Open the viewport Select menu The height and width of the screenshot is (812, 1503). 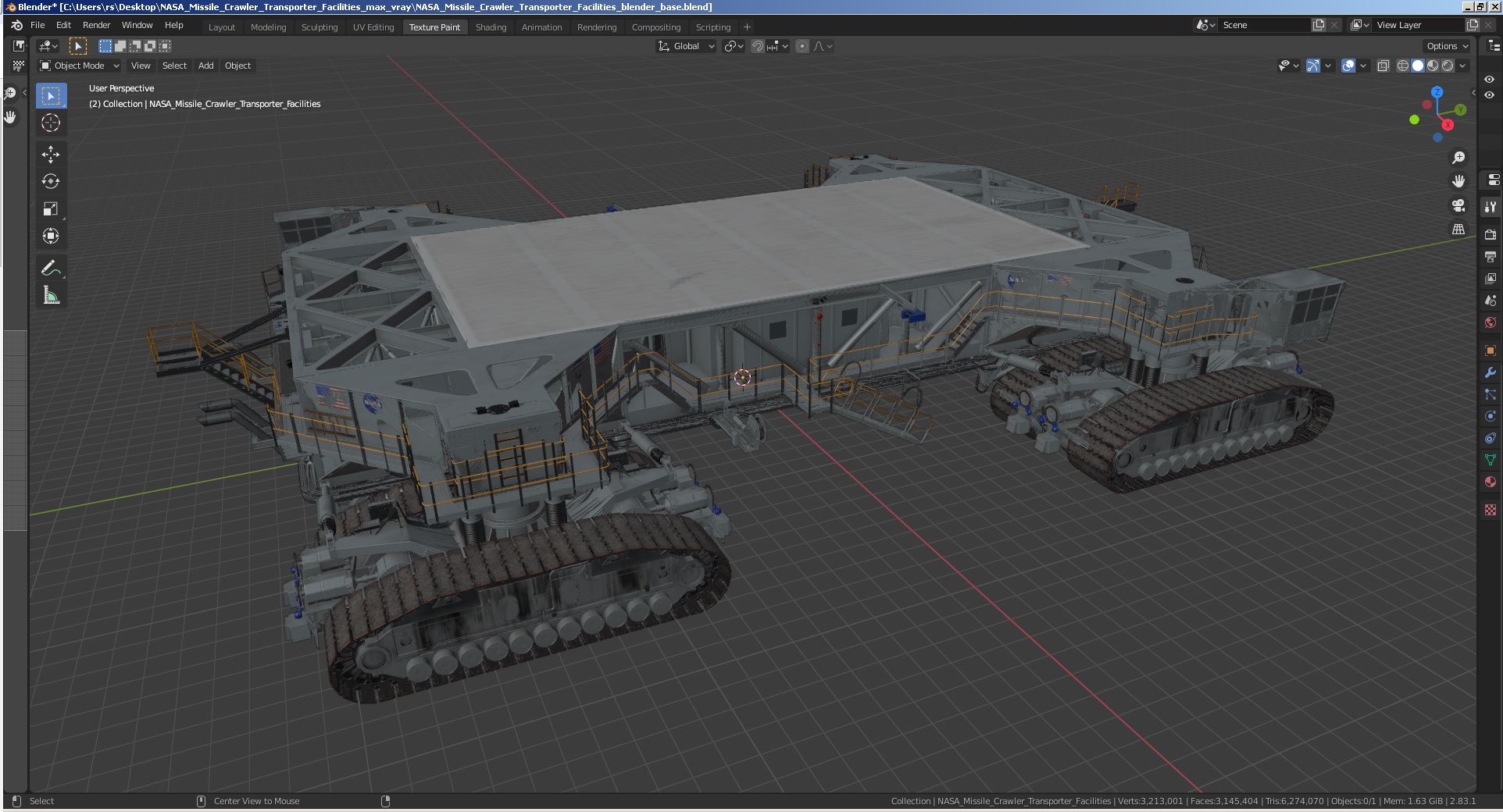pyautogui.click(x=175, y=66)
